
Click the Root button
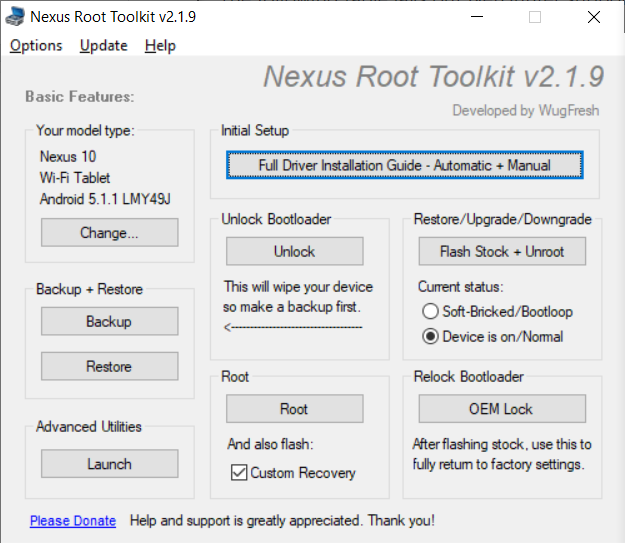point(295,409)
